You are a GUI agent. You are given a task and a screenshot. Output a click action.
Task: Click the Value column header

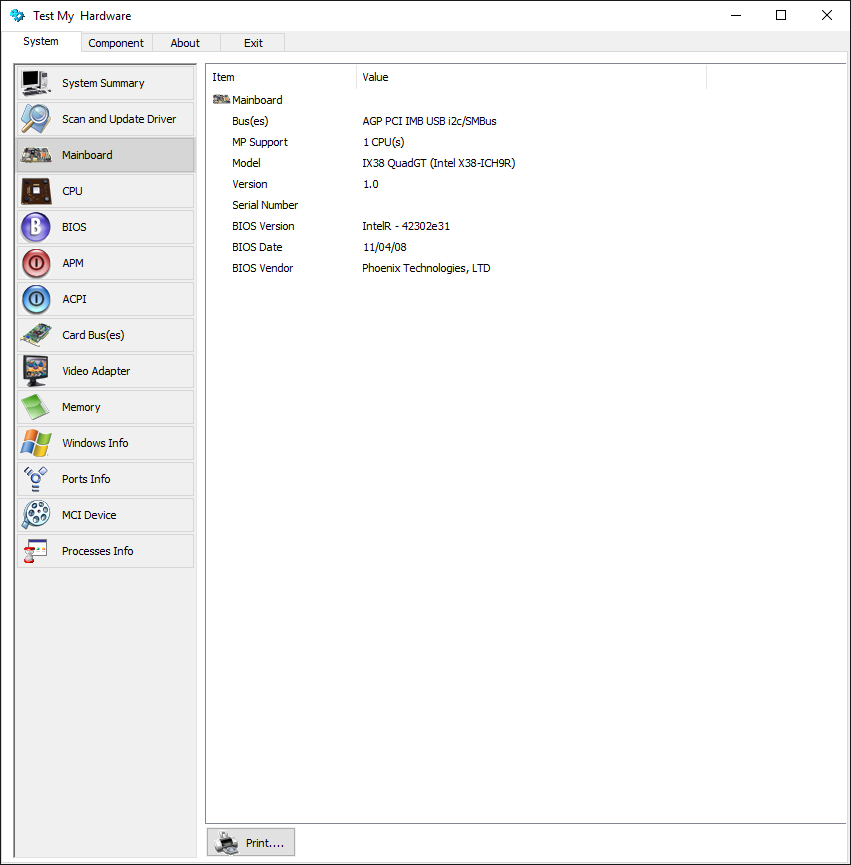pyautogui.click(x=532, y=77)
